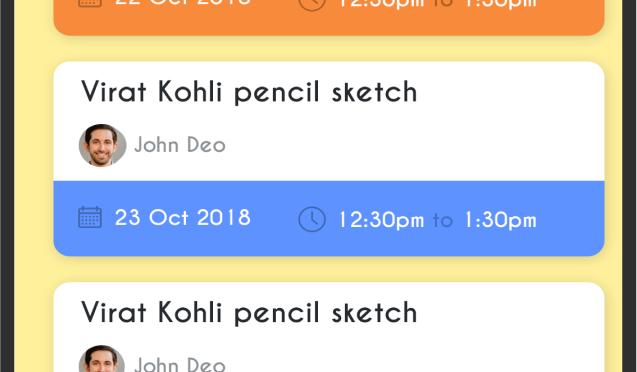Open the bottom card's Virat Kohli pencil sketch title
This screenshot has height=372, width=637.
(249, 313)
